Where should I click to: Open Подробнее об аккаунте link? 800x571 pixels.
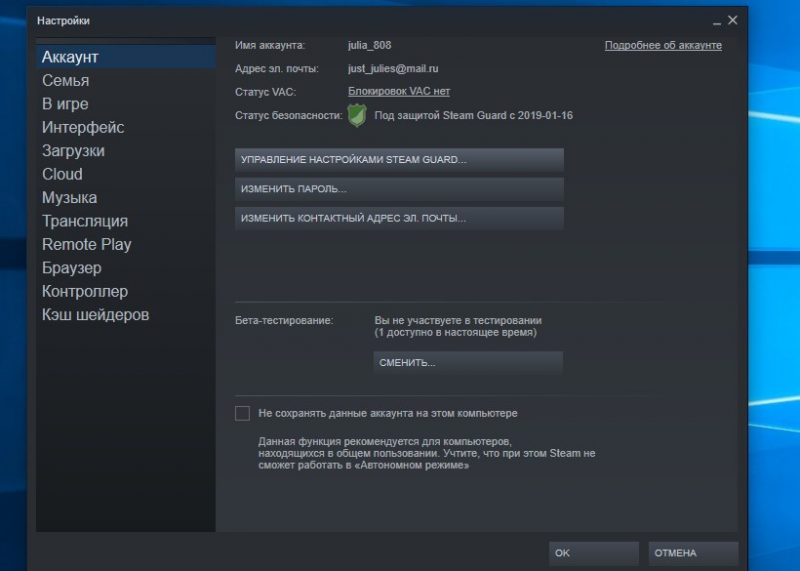pos(663,45)
